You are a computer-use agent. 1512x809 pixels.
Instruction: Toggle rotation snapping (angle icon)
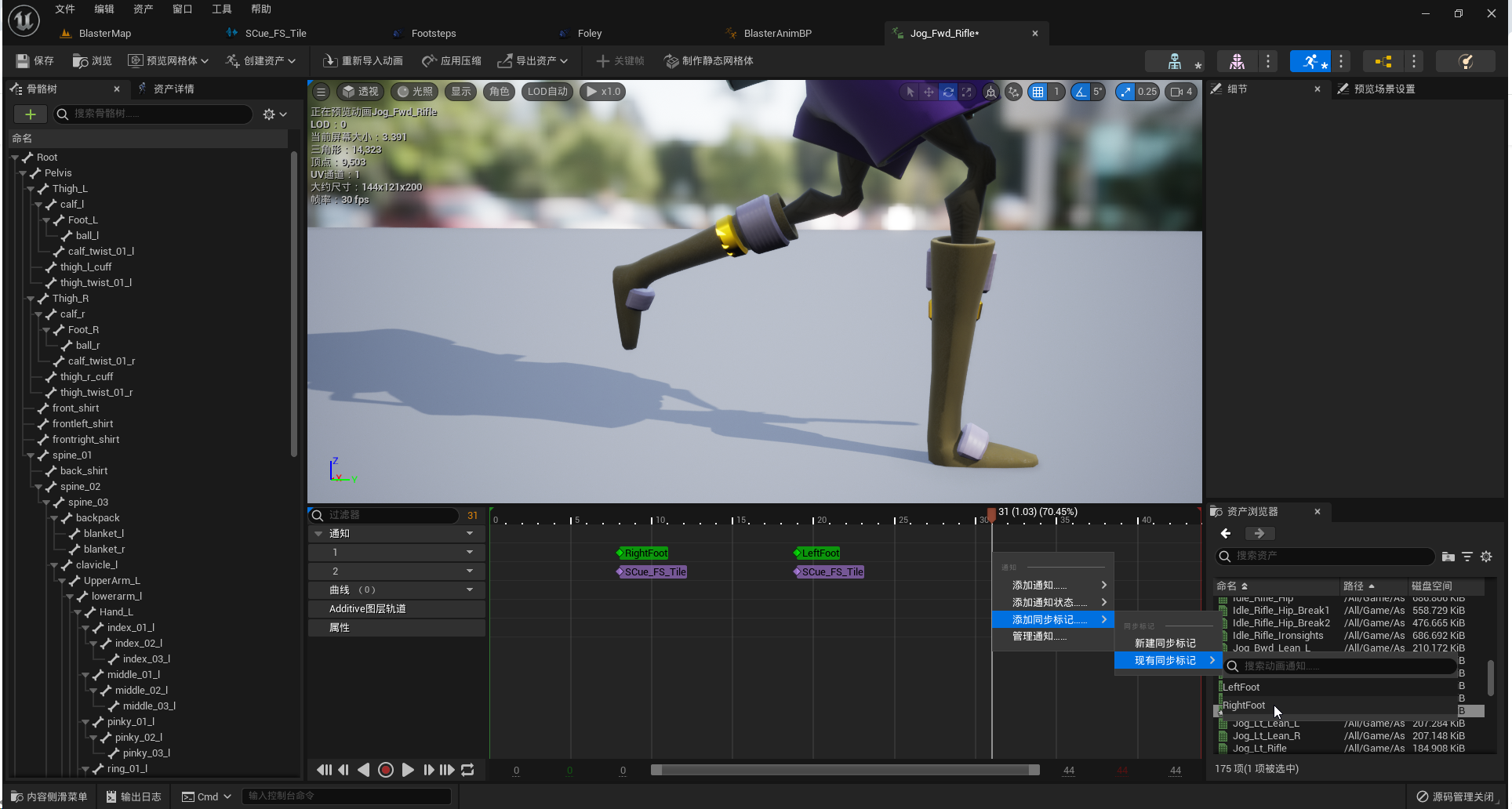1081,92
